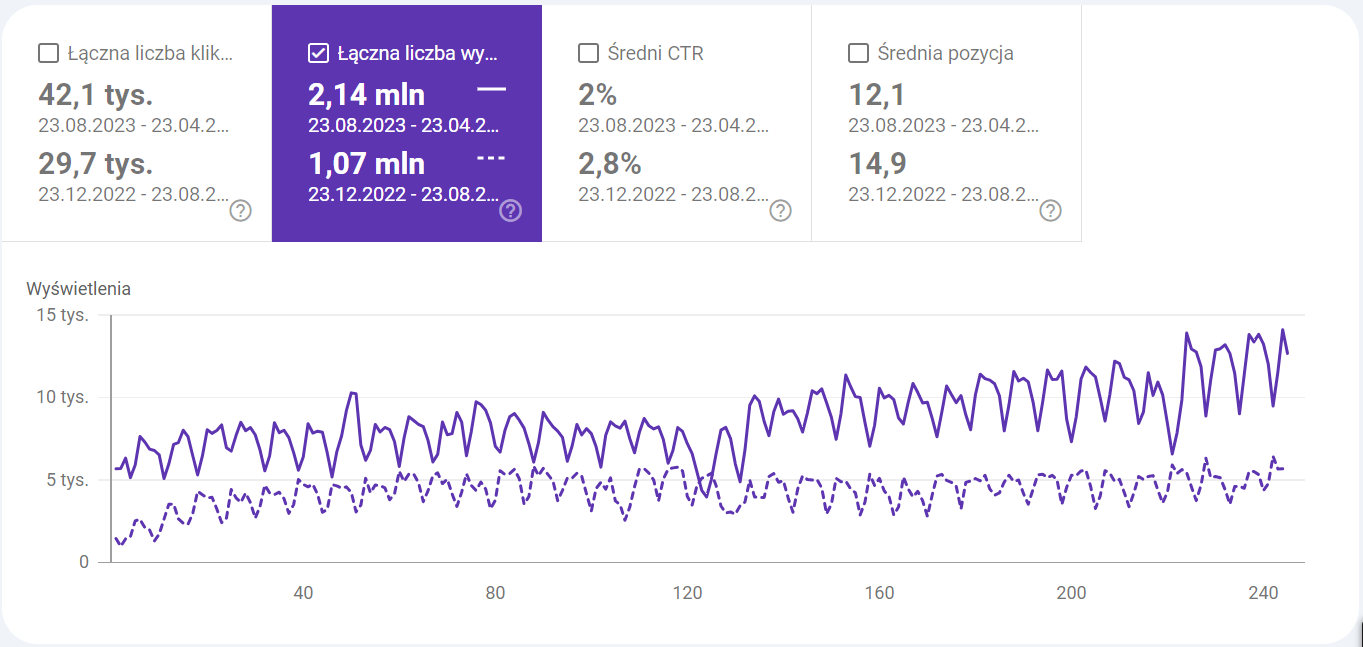Click the 120 label on the x-axis
The width and height of the screenshot is (1363, 647).
pyautogui.click(x=687, y=593)
